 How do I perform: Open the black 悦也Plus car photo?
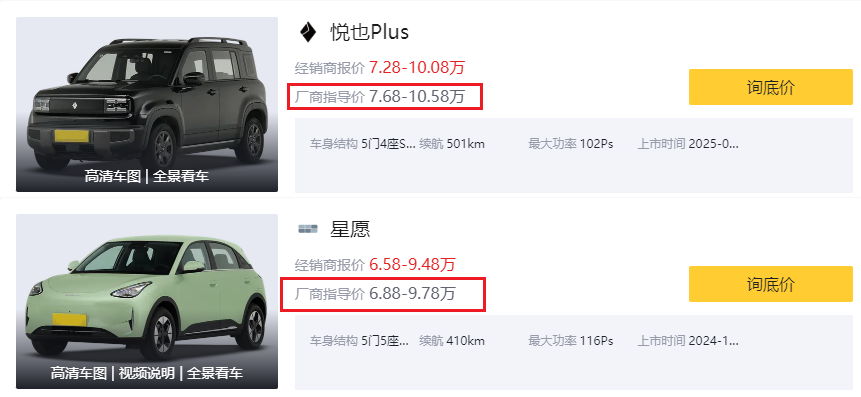(x=147, y=104)
